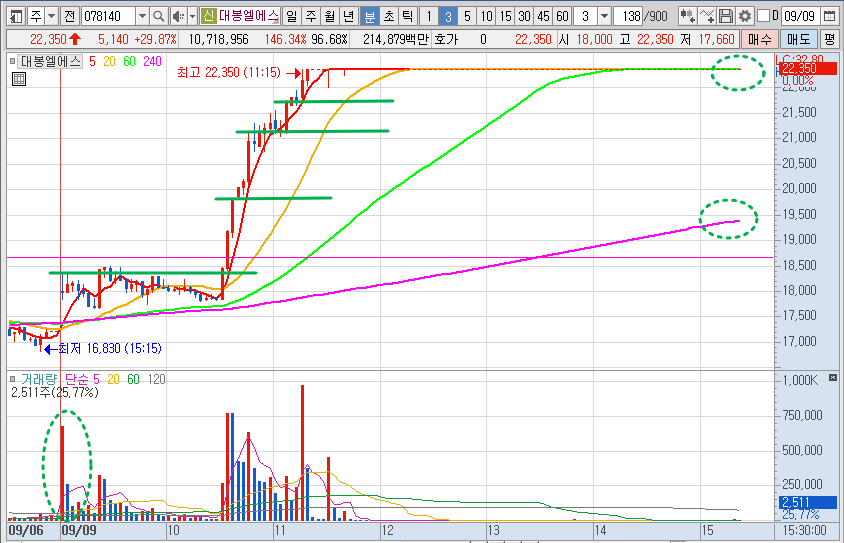Click the low price value 17,660
Viewport: 844px width, 543px height.
click(x=716, y=39)
